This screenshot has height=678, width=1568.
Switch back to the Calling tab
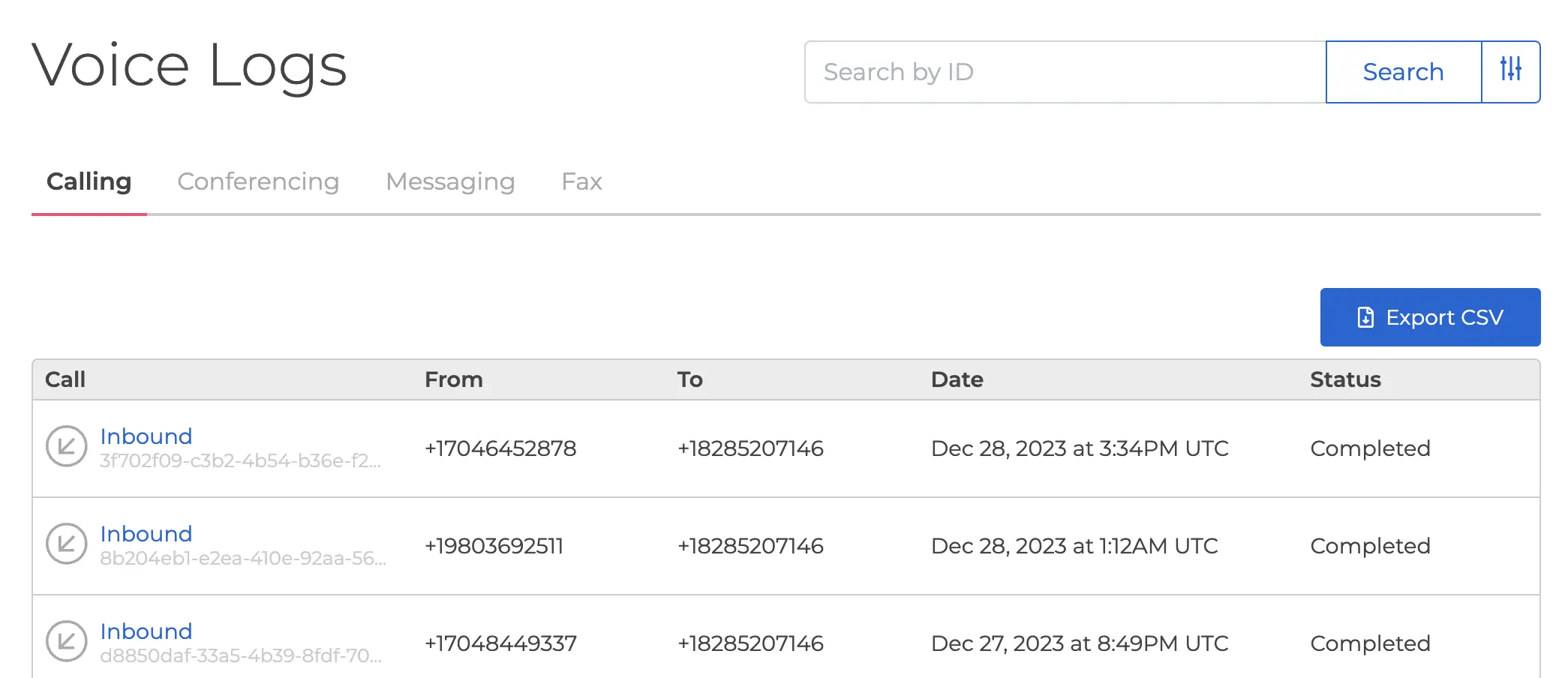(89, 181)
